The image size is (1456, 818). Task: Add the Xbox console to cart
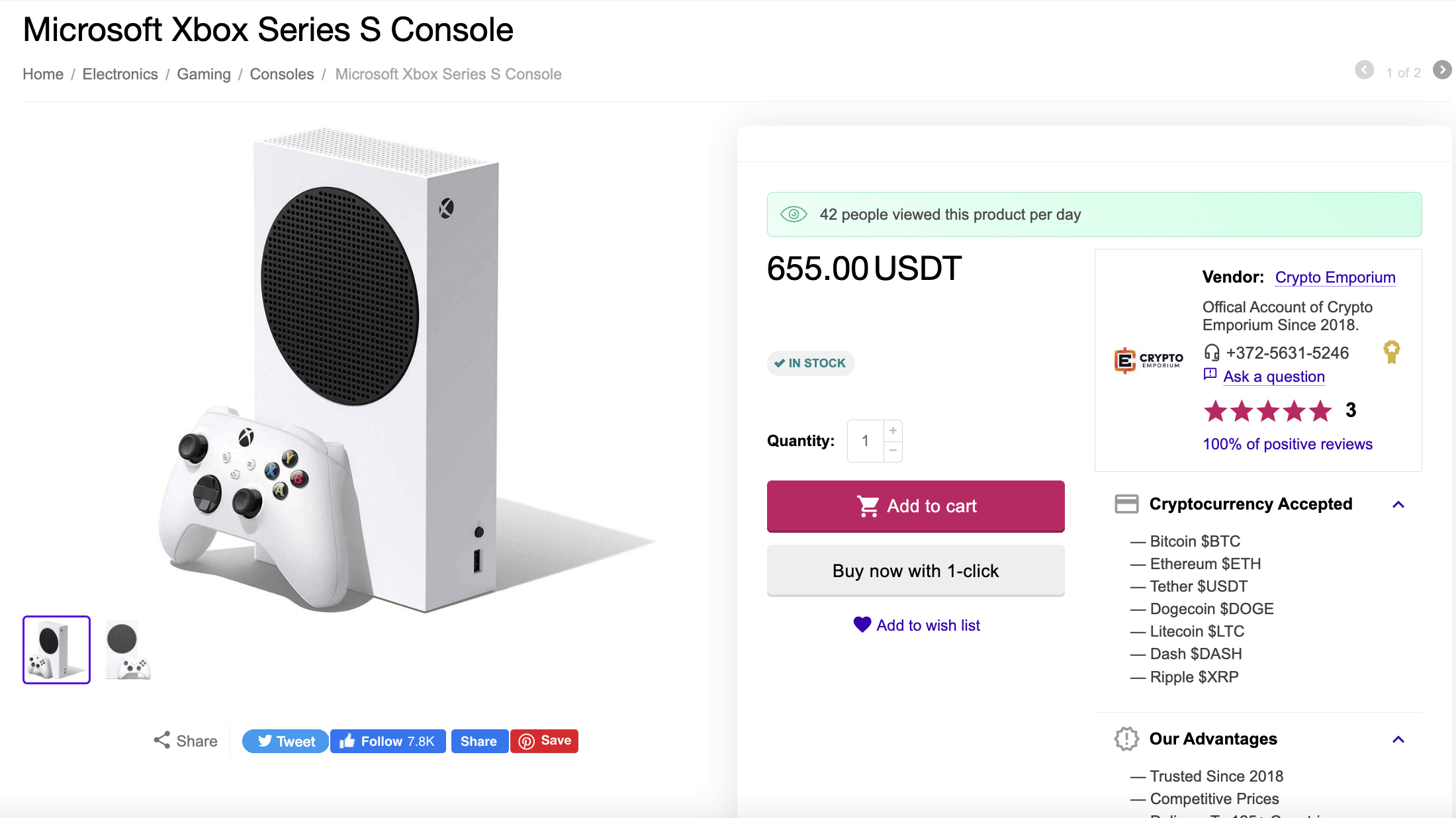pos(915,506)
